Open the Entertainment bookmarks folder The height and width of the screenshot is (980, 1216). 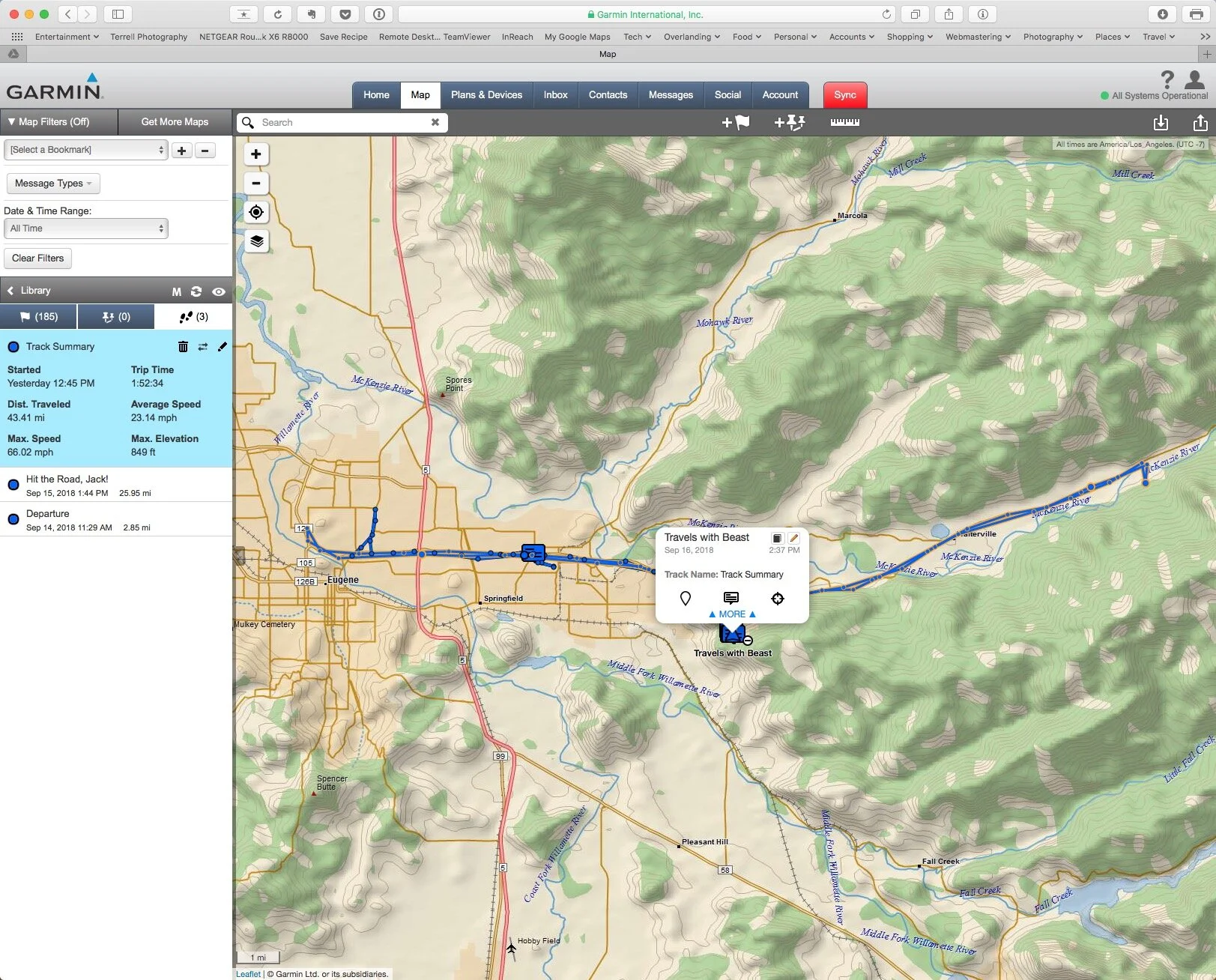tap(67, 37)
